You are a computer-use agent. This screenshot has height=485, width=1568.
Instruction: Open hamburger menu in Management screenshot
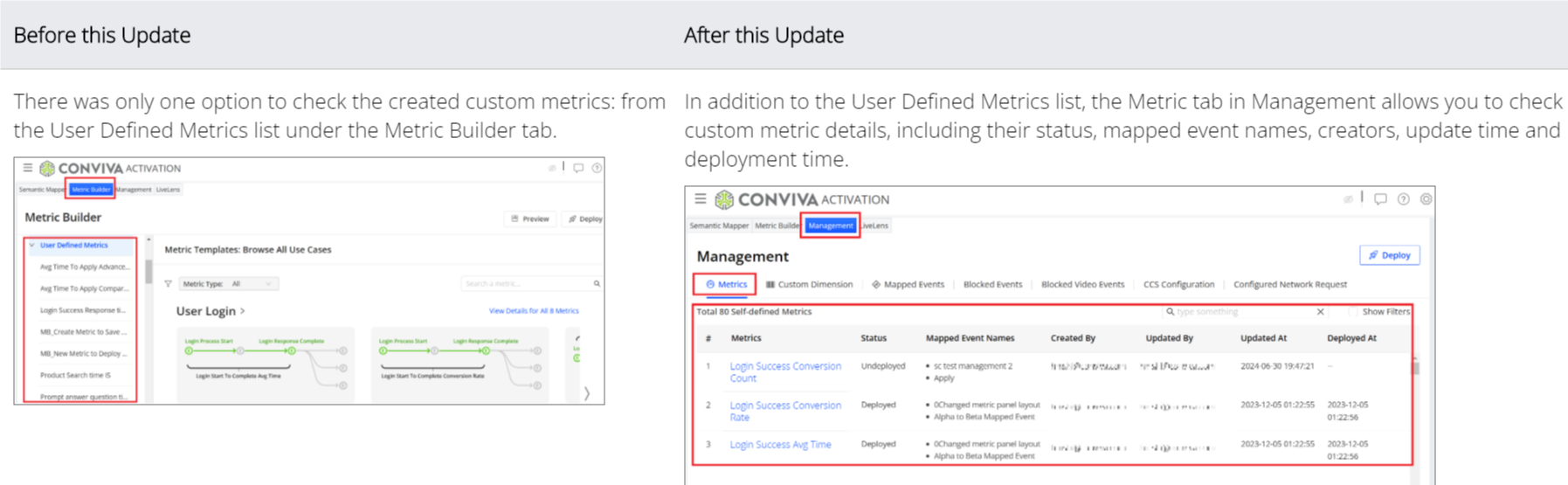click(x=700, y=199)
